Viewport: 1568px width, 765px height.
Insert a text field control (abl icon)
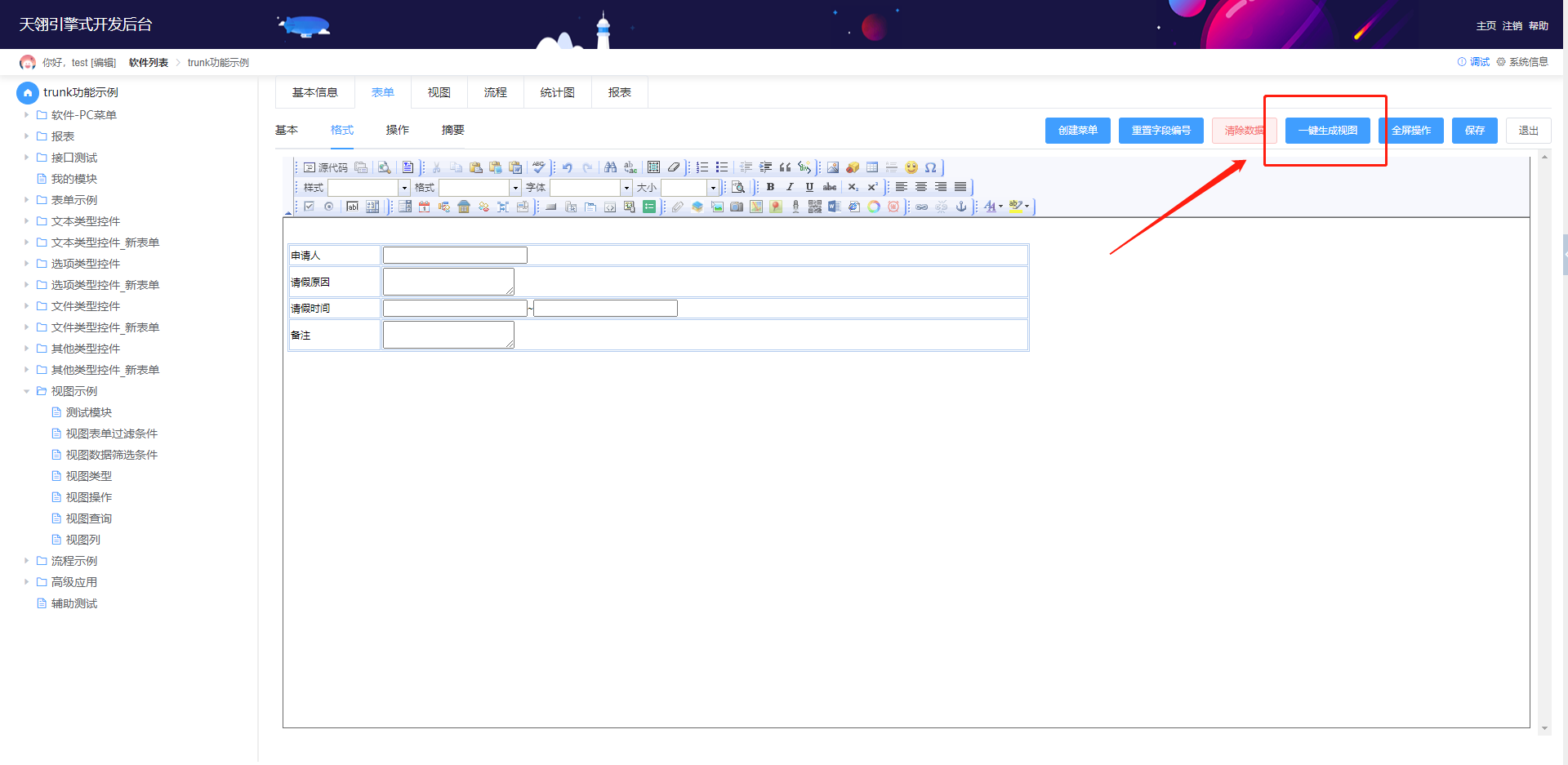(353, 207)
